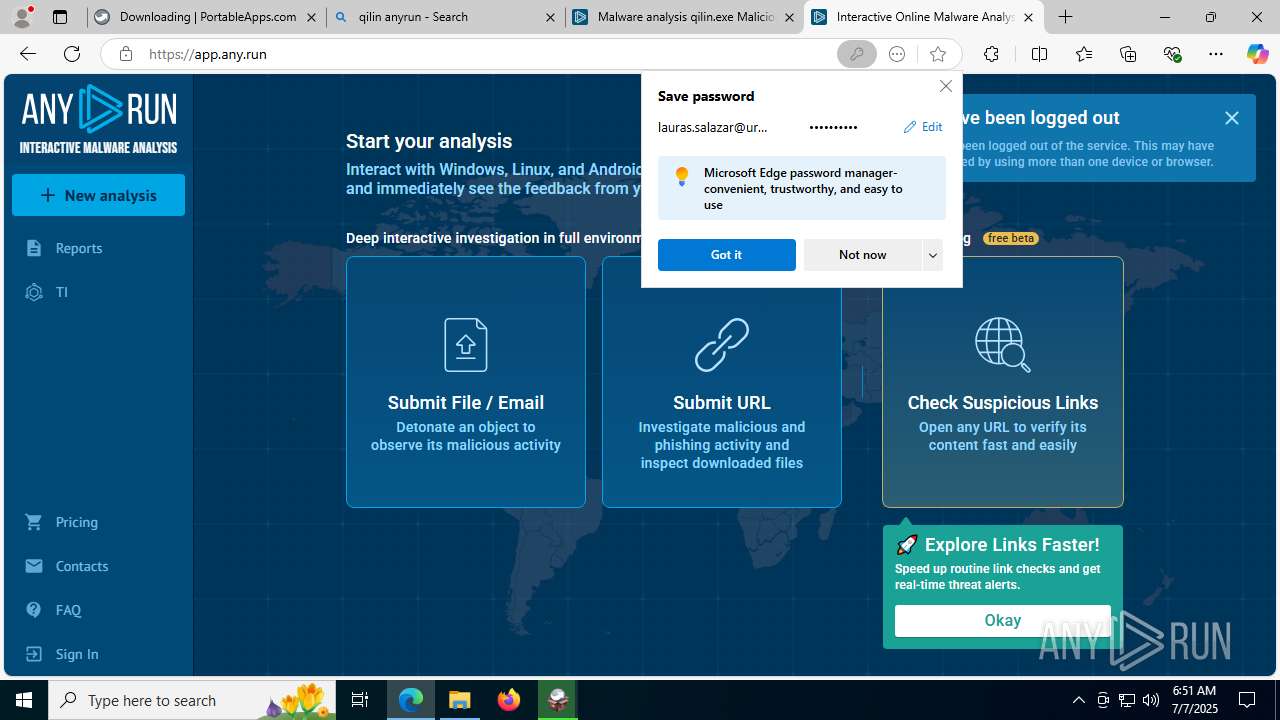The image size is (1280, 720).
Task: Open Collections icon
Action: tap(1128, 54)
